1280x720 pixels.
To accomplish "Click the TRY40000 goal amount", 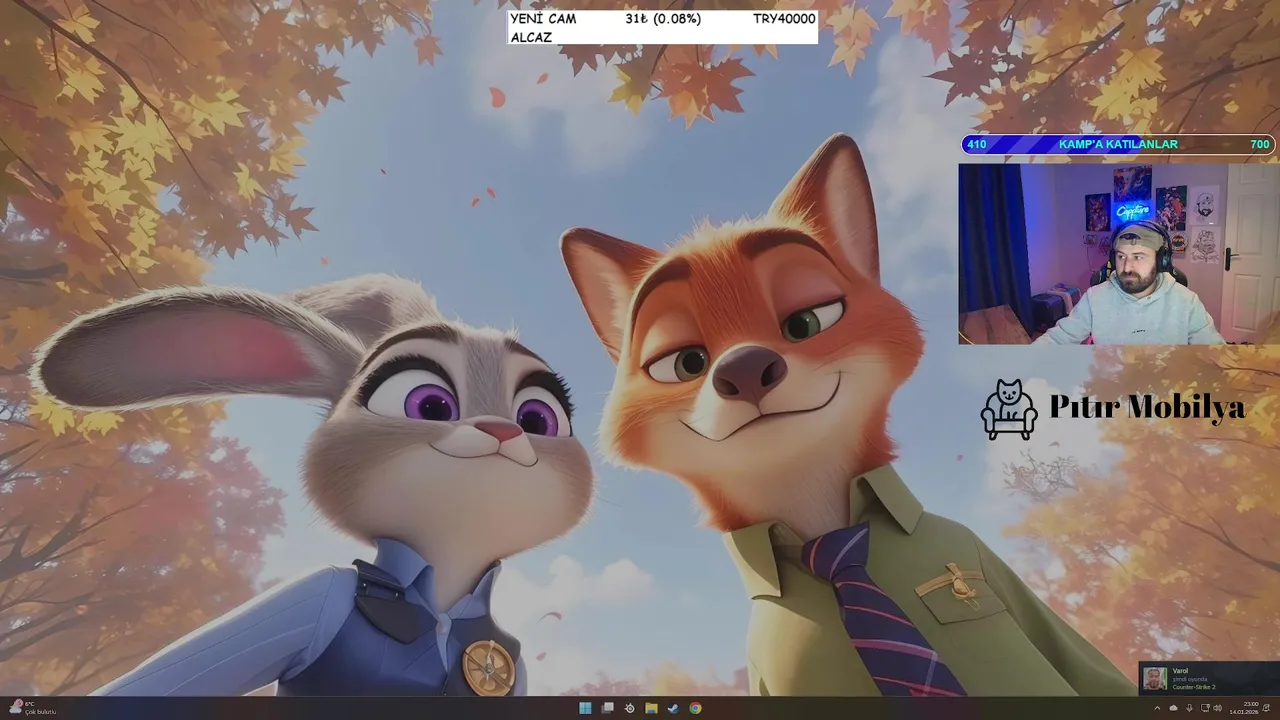I will point(784,19).
